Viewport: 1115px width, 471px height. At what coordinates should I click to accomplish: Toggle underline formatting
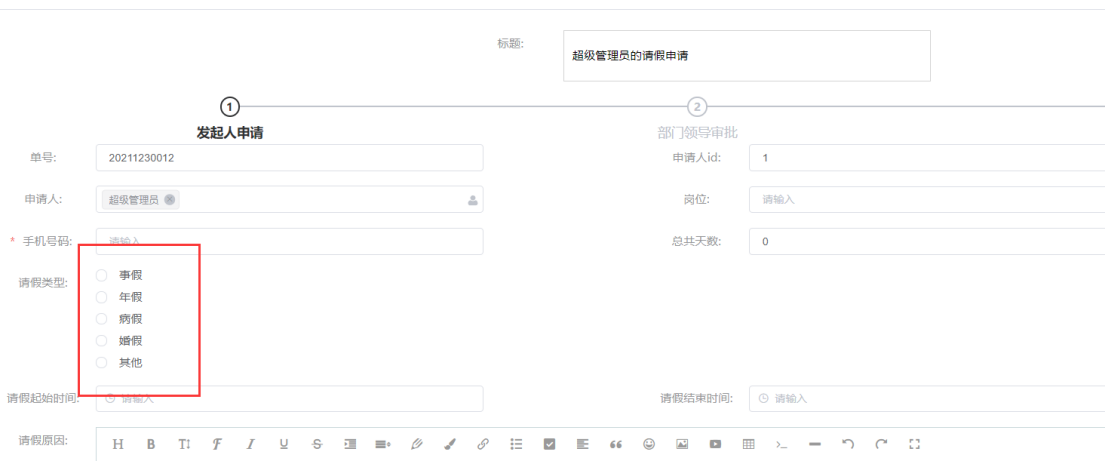(284, 444)
